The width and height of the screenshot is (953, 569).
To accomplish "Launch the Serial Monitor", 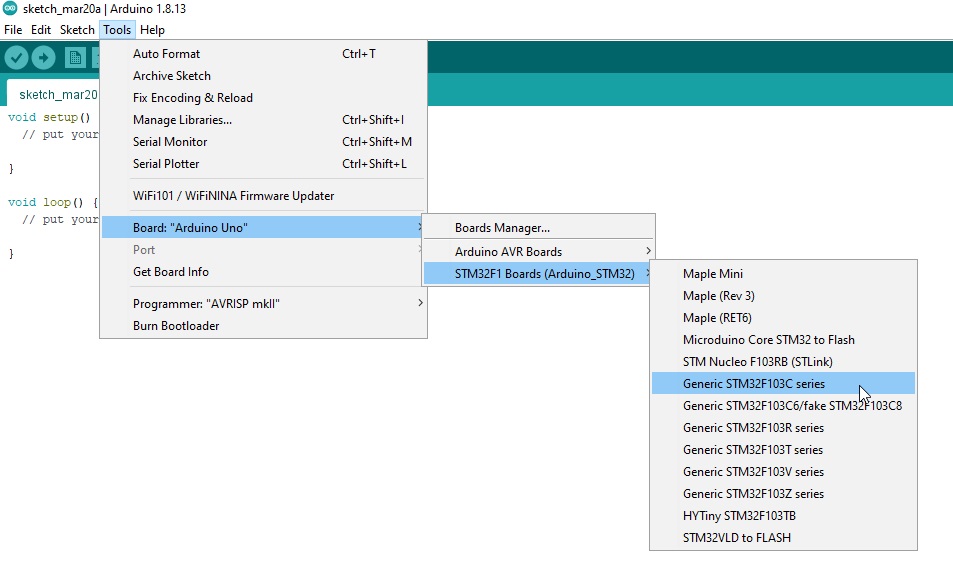I will click(x=264, y=141).
